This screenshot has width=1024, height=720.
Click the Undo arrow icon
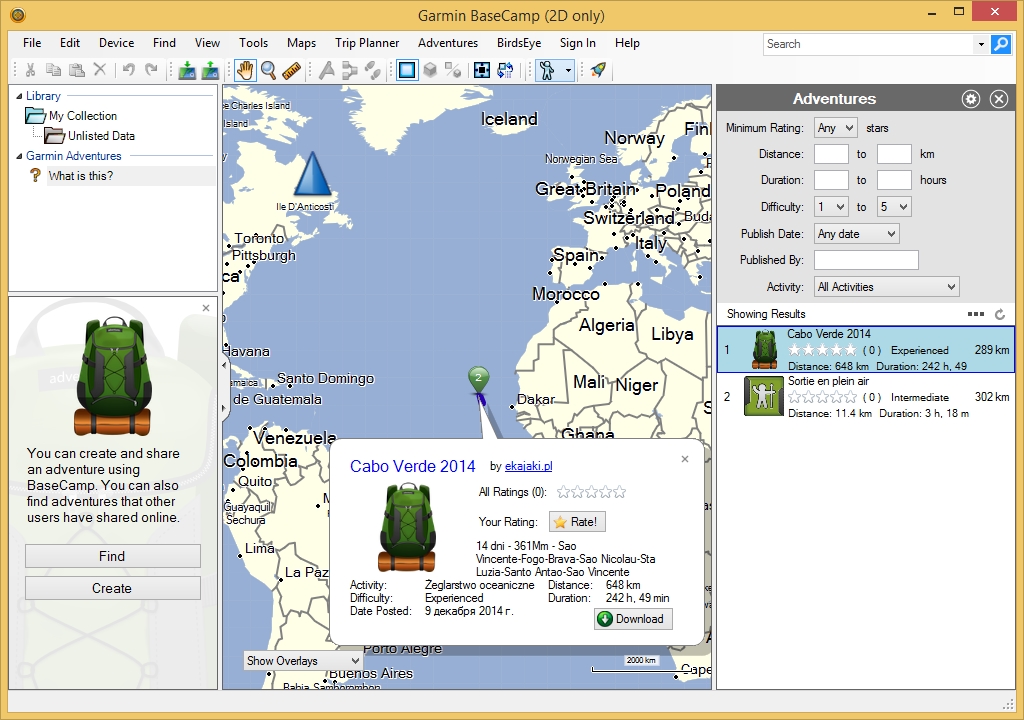129,69
